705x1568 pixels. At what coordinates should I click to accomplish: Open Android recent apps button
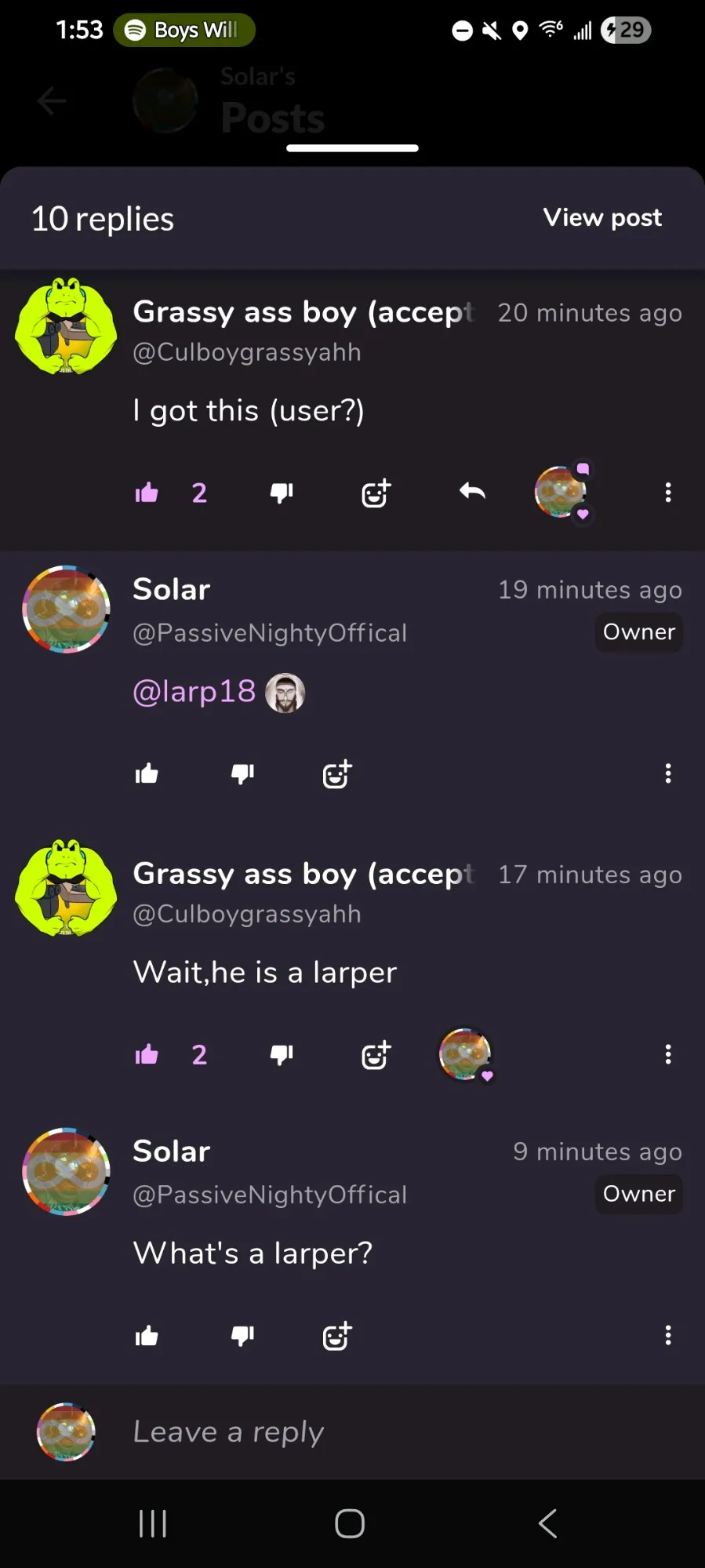pyautogui.click(x=153, y=1524)
